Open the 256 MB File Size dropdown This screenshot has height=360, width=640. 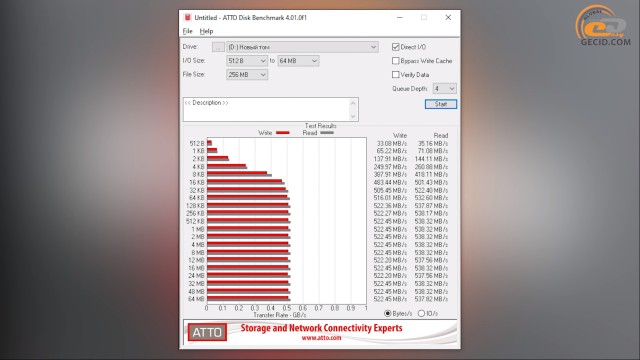[x=247, y=75]
